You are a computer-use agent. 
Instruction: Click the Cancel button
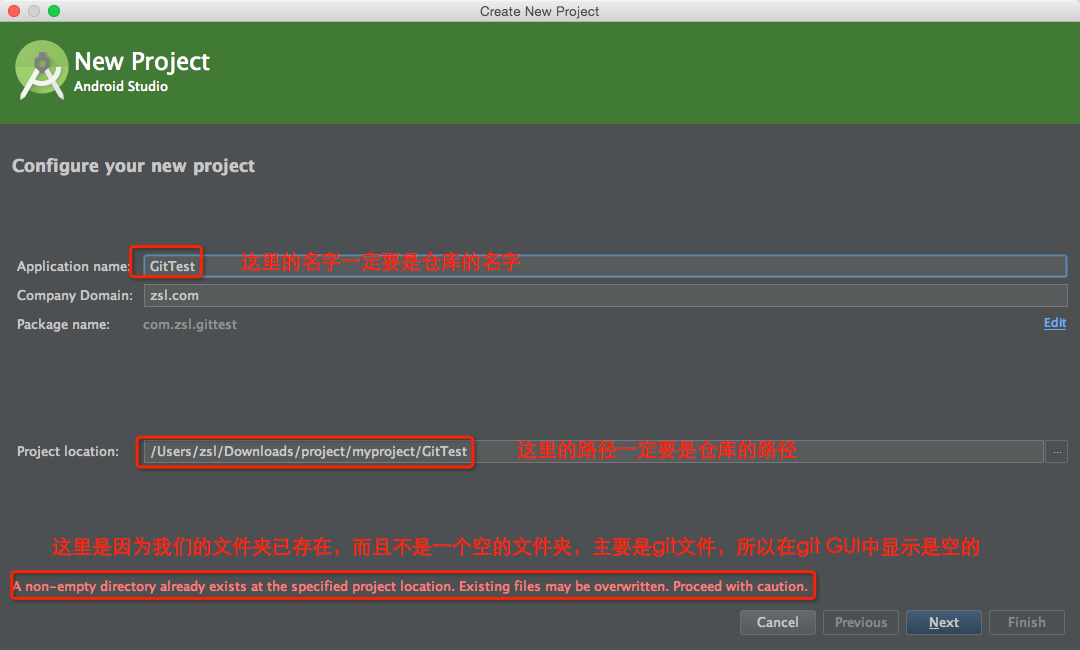tap(778, 622)
